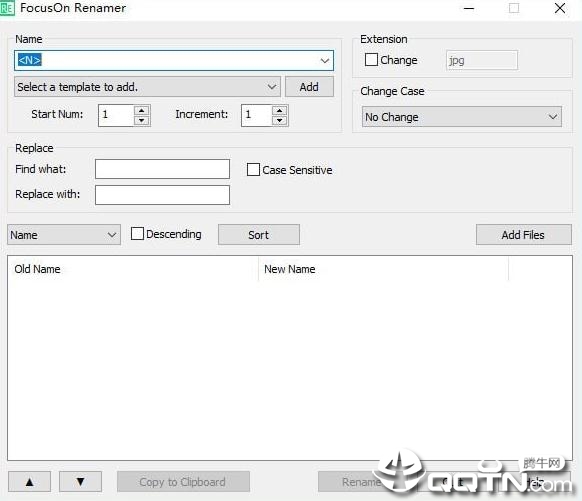The height and width of the screenshot is (501, 582).
Task: Focus the Start Num value field
Action: (116, 115)
